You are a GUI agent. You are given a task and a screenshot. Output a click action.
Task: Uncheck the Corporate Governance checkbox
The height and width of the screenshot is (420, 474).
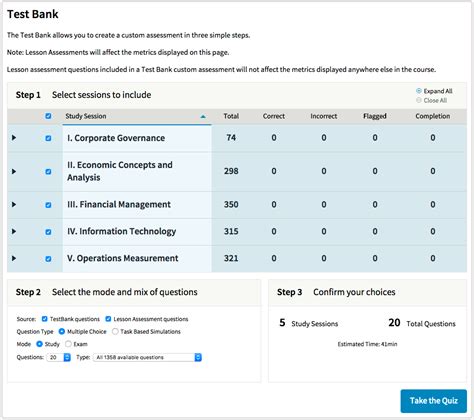coord(48,138)
